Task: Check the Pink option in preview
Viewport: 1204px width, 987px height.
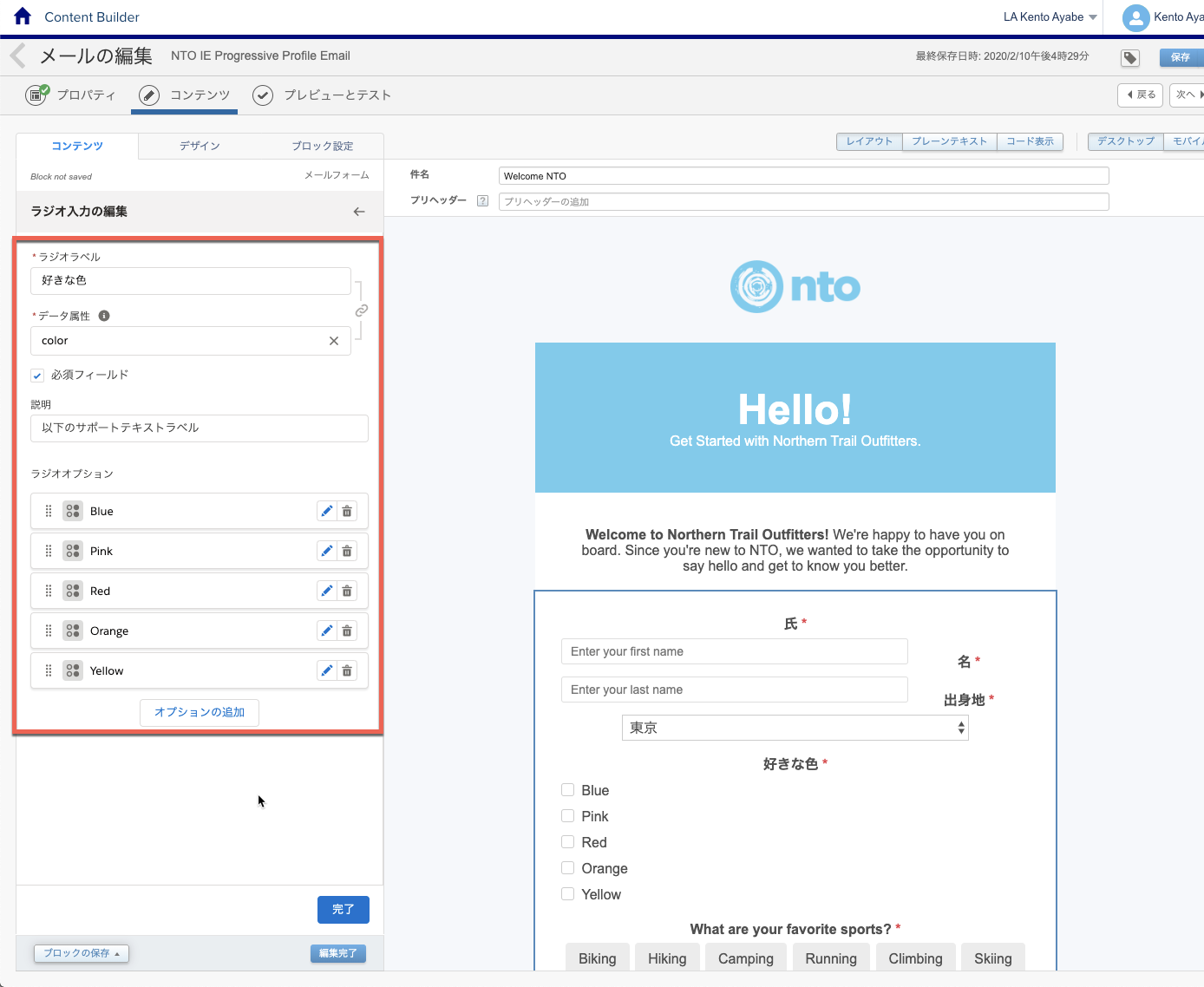Action: pos(568,816)
